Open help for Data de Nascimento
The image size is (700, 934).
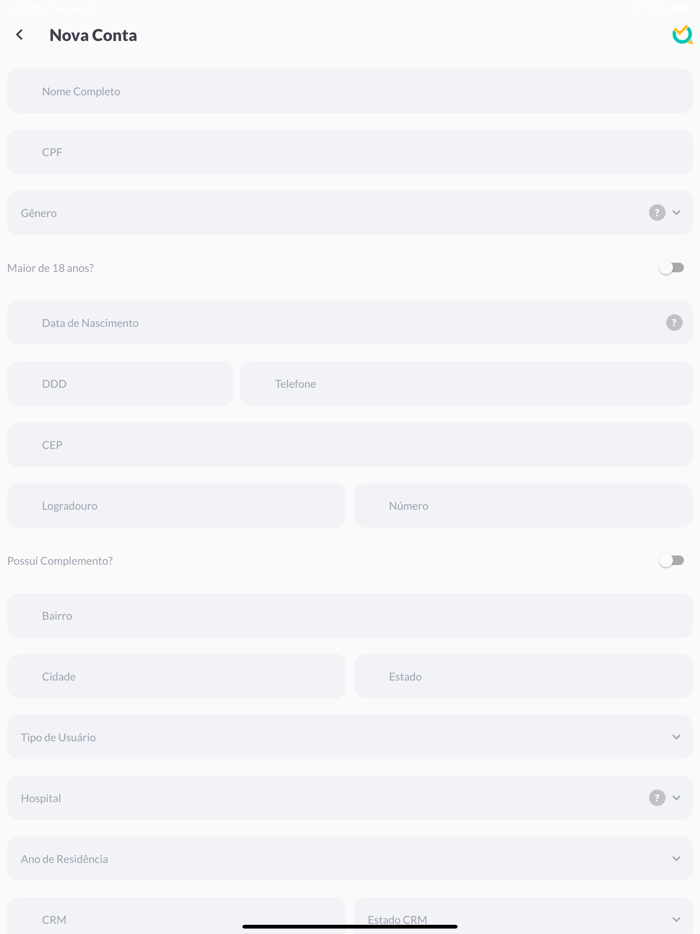coord(674,323)
